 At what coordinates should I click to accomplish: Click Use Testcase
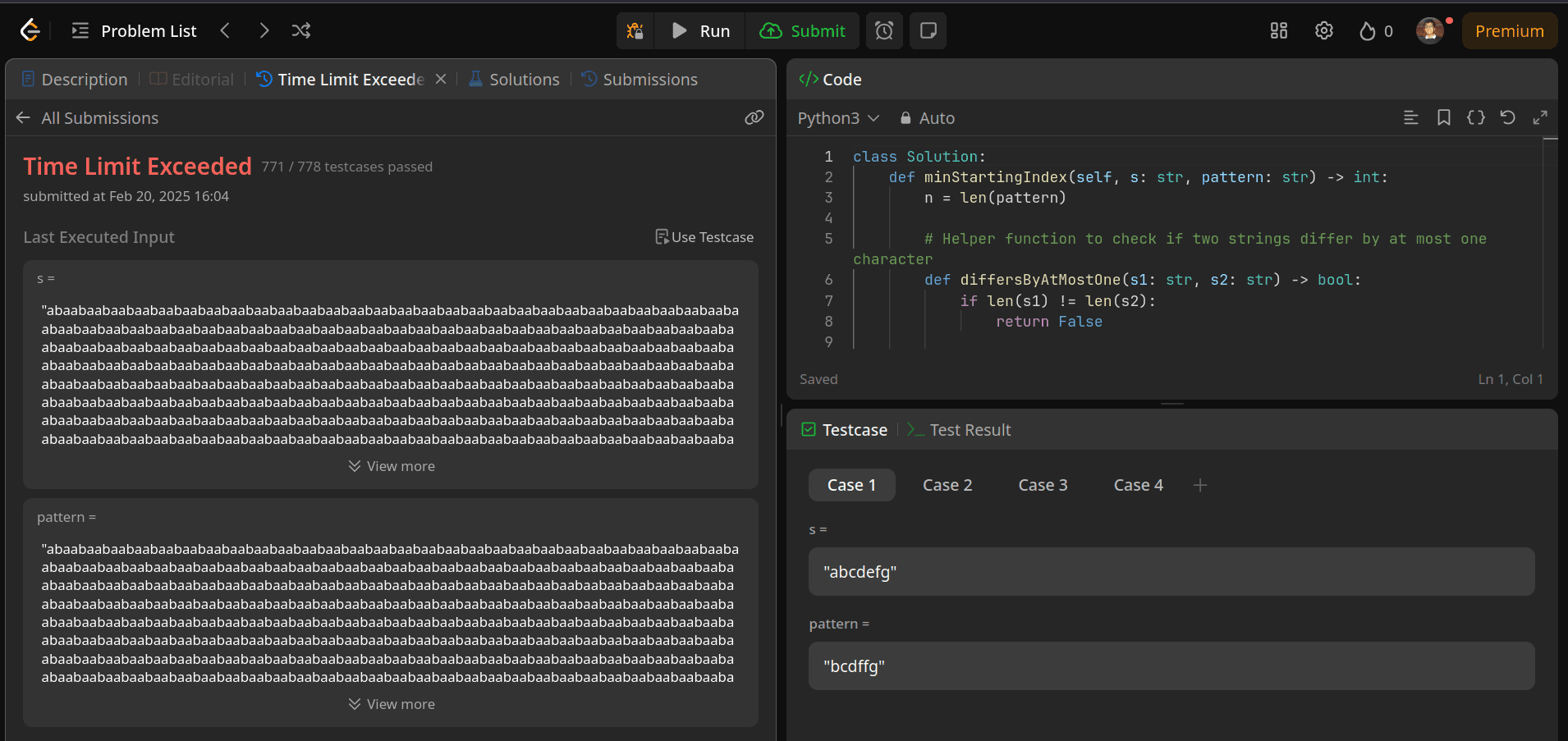coord(704,237)
